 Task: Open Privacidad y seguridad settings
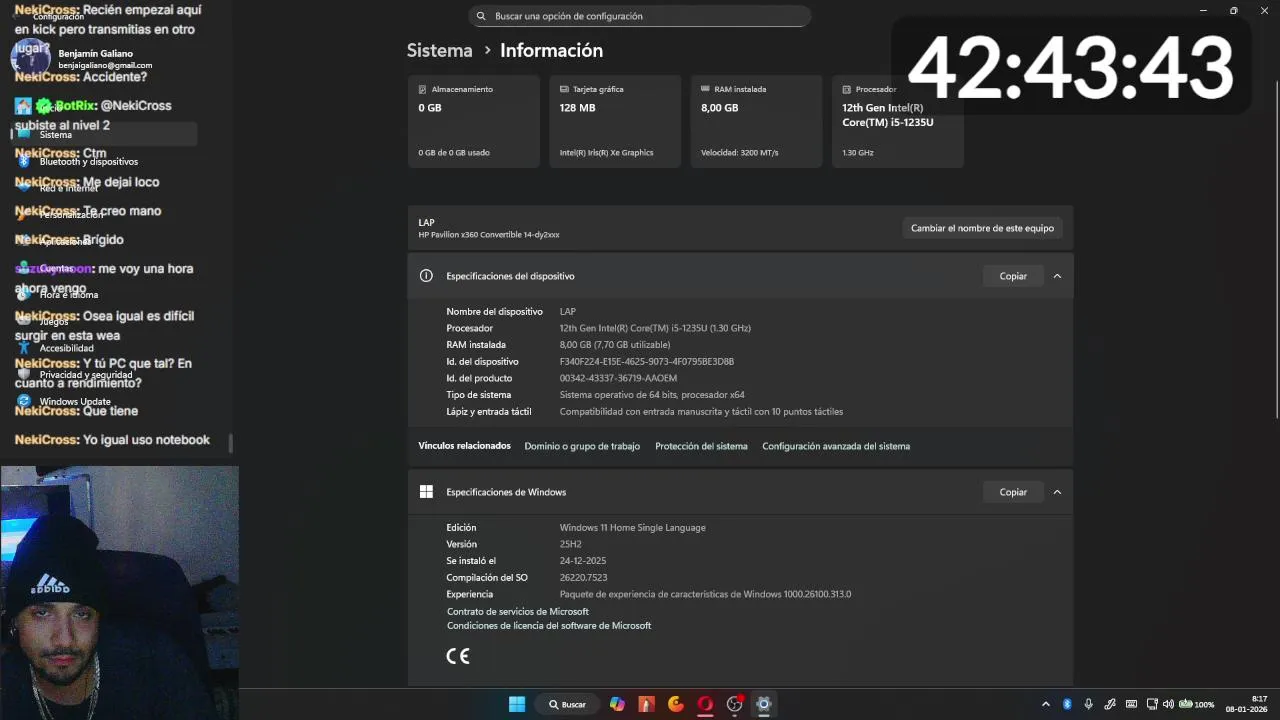click(x=86, y=375)
